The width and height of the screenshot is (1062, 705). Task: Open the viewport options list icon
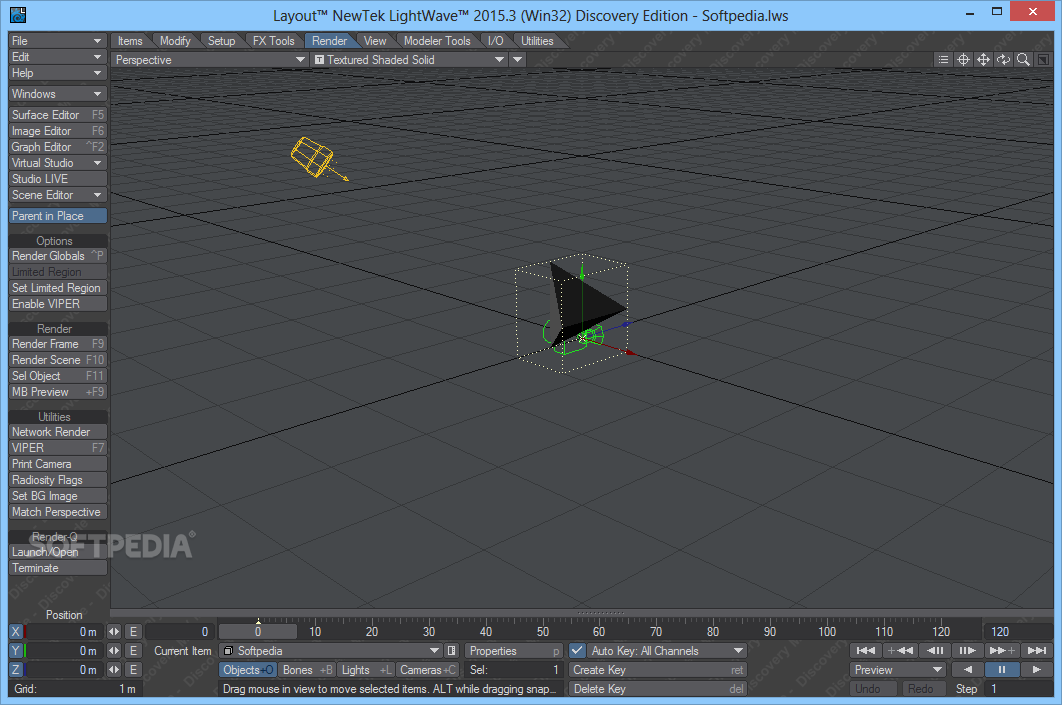point(943,60)
